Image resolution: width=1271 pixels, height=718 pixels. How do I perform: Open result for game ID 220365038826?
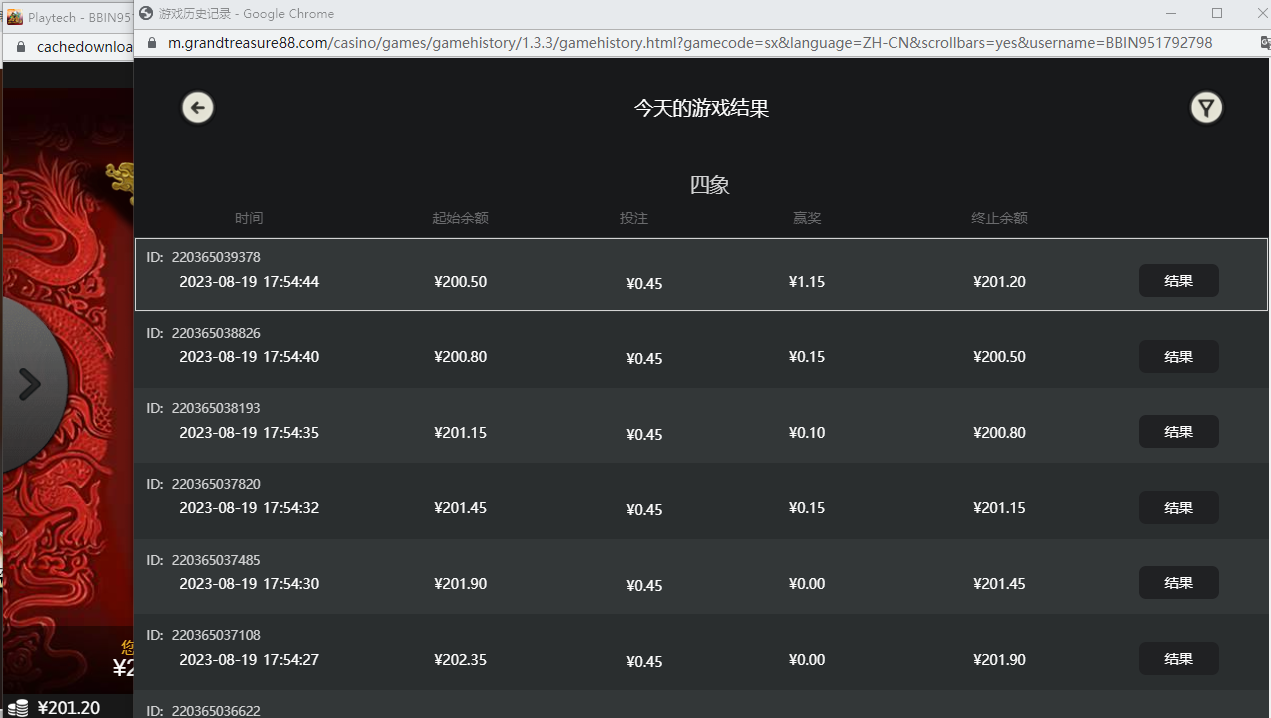point(1178,357)
